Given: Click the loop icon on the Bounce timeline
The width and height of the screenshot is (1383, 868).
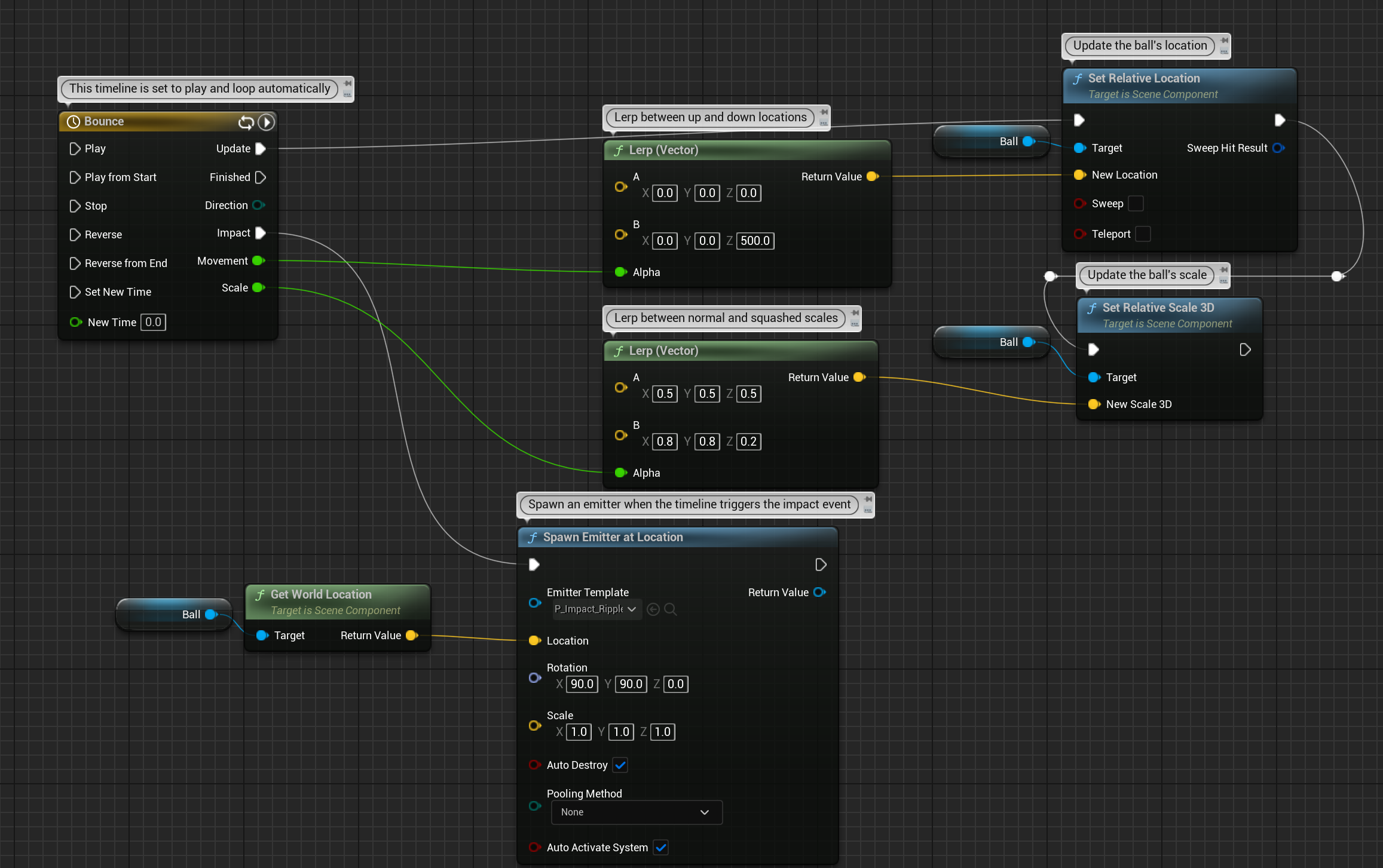Looking at the screenshot, I should (x=246, y=122).
